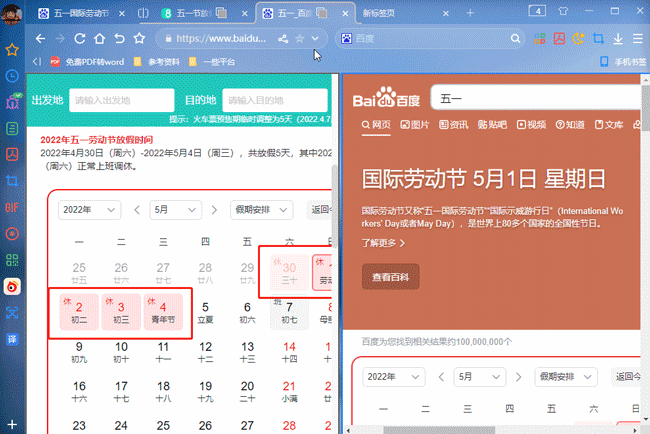Click the share icon in address bar
Screen dimensions: 650x434
point(283,39)
